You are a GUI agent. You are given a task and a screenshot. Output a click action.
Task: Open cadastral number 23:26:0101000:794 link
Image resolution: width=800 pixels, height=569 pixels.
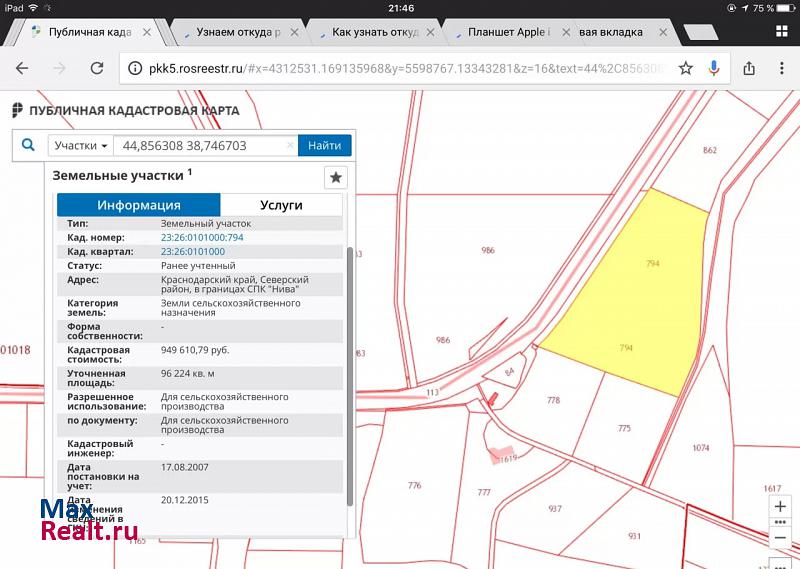pyautogui.click(x=202, y=238)
